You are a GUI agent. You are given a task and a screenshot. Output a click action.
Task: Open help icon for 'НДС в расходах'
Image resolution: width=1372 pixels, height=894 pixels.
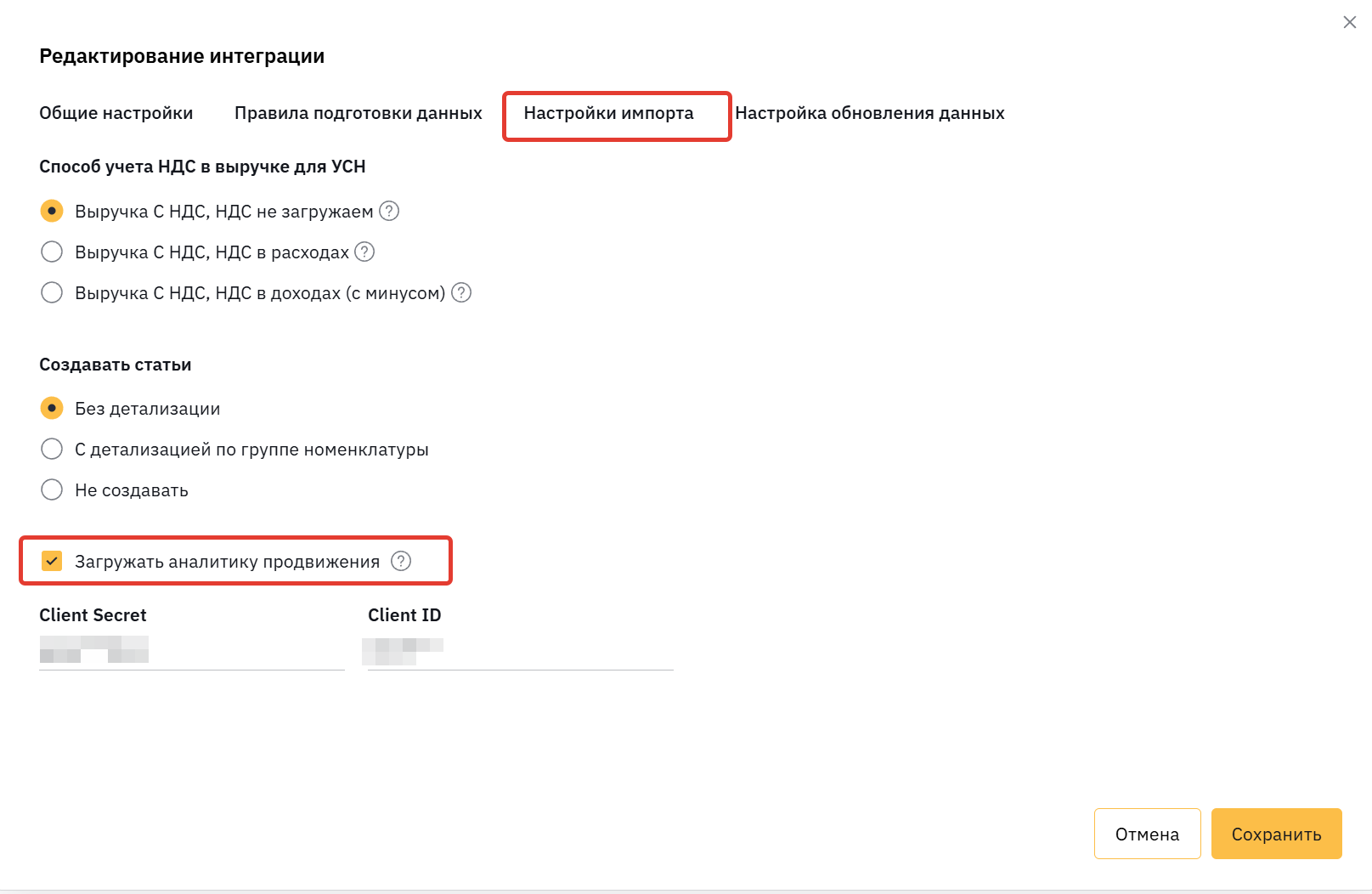pos(364,252)
